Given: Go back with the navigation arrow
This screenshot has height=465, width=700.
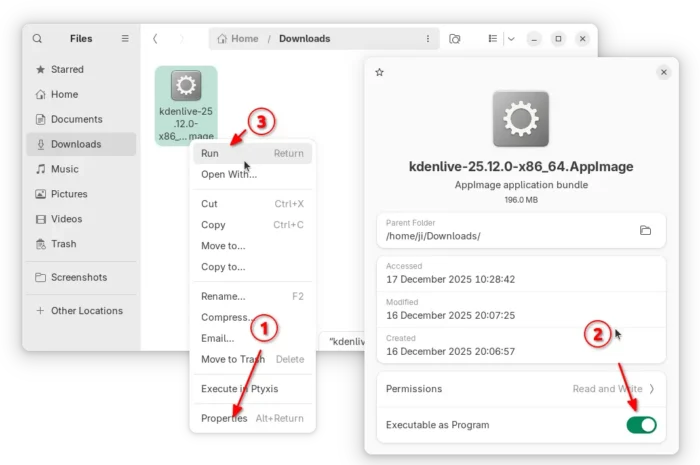Looking at the screenshot, I should click(155, 39).
